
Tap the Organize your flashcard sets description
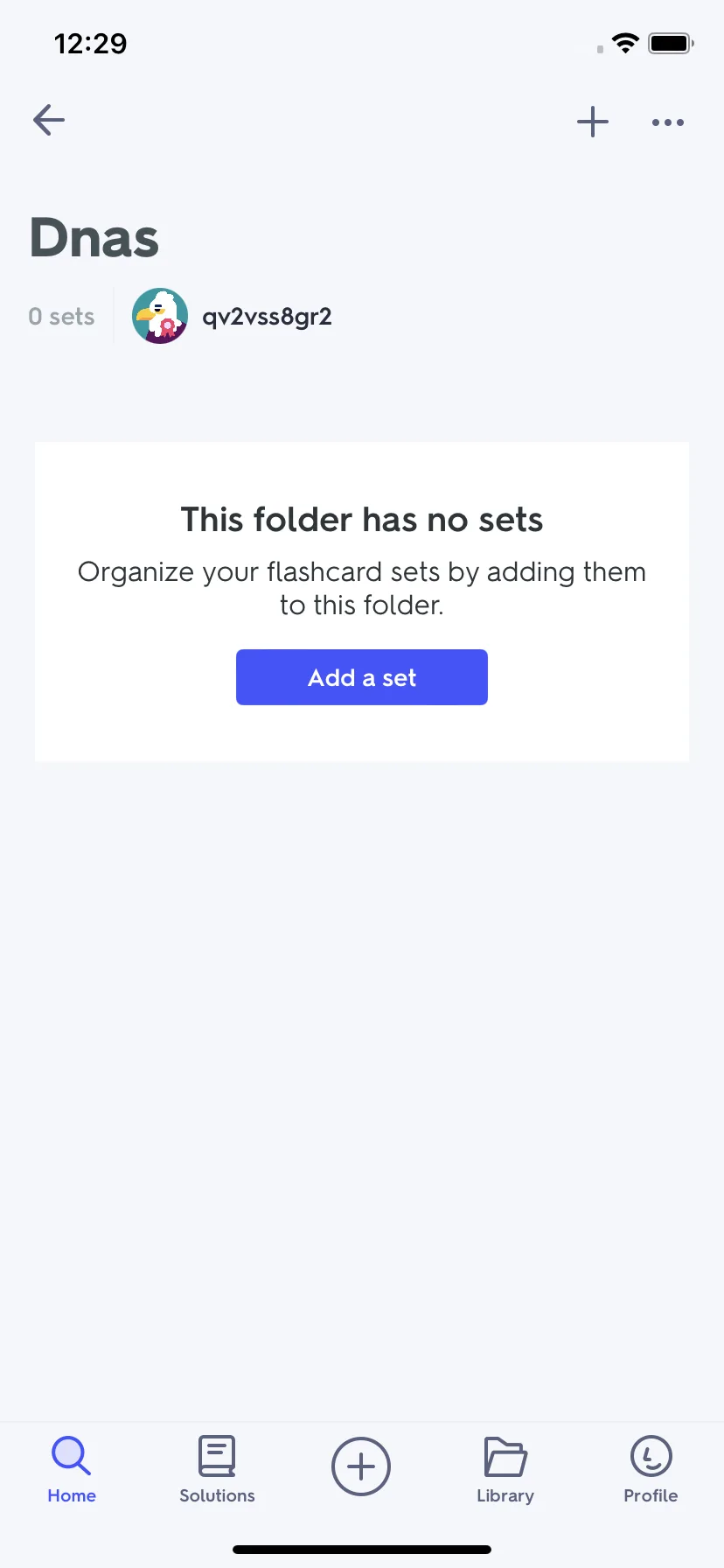click(362, 588)
